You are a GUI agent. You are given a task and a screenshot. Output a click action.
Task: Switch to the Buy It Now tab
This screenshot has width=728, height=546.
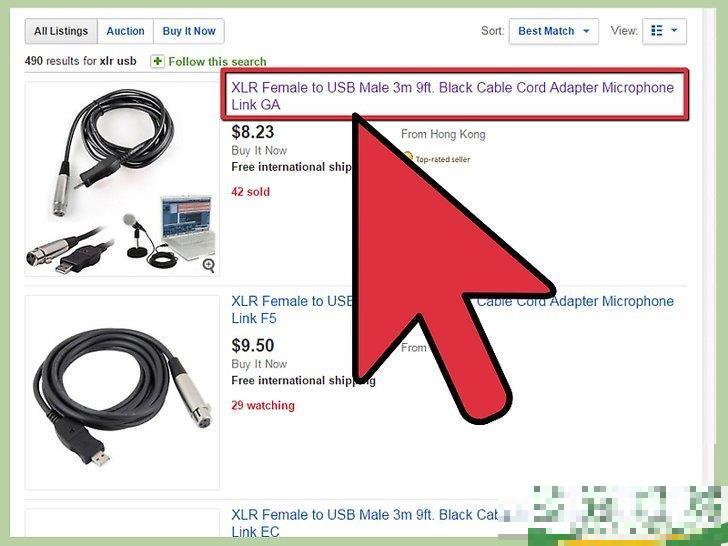tap(189, 31)
